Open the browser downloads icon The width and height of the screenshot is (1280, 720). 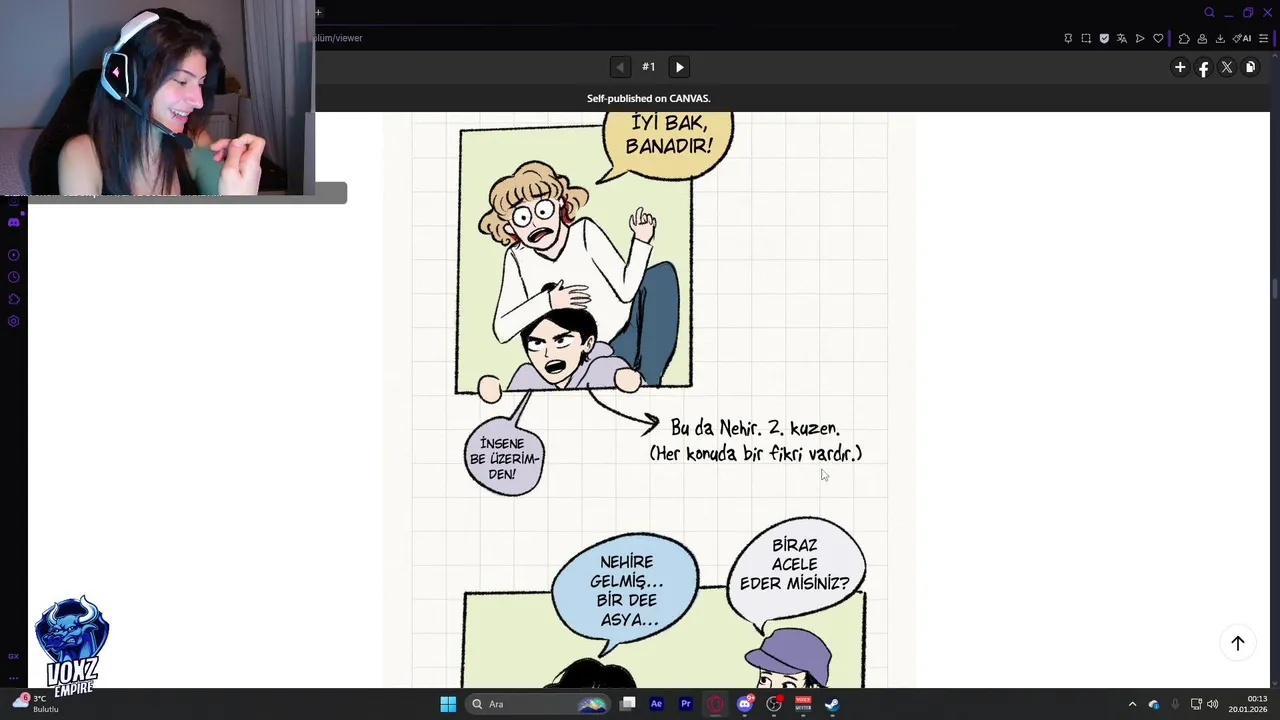pyautogui.click(x=1220, y=38)
